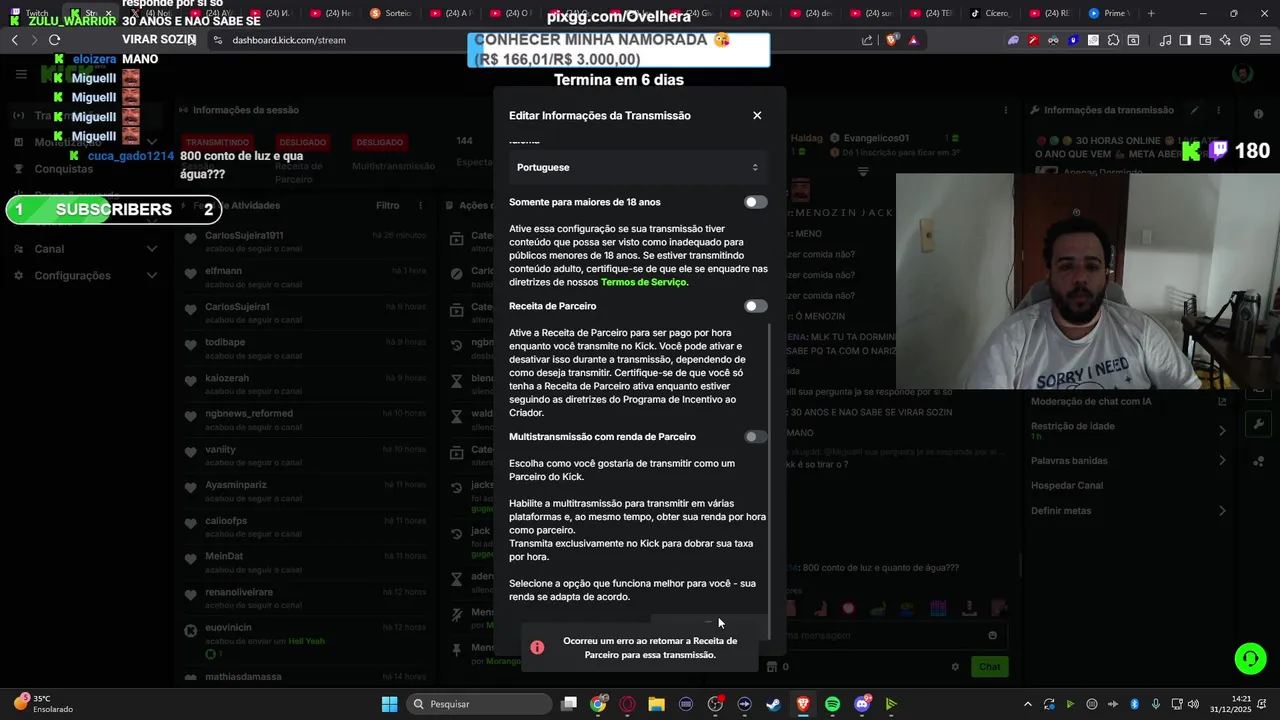The width and height of the screenshot is (1280, 720).
Task: Click the heart icon beside CarlosSujeira1911
Action: click(191, 240)
